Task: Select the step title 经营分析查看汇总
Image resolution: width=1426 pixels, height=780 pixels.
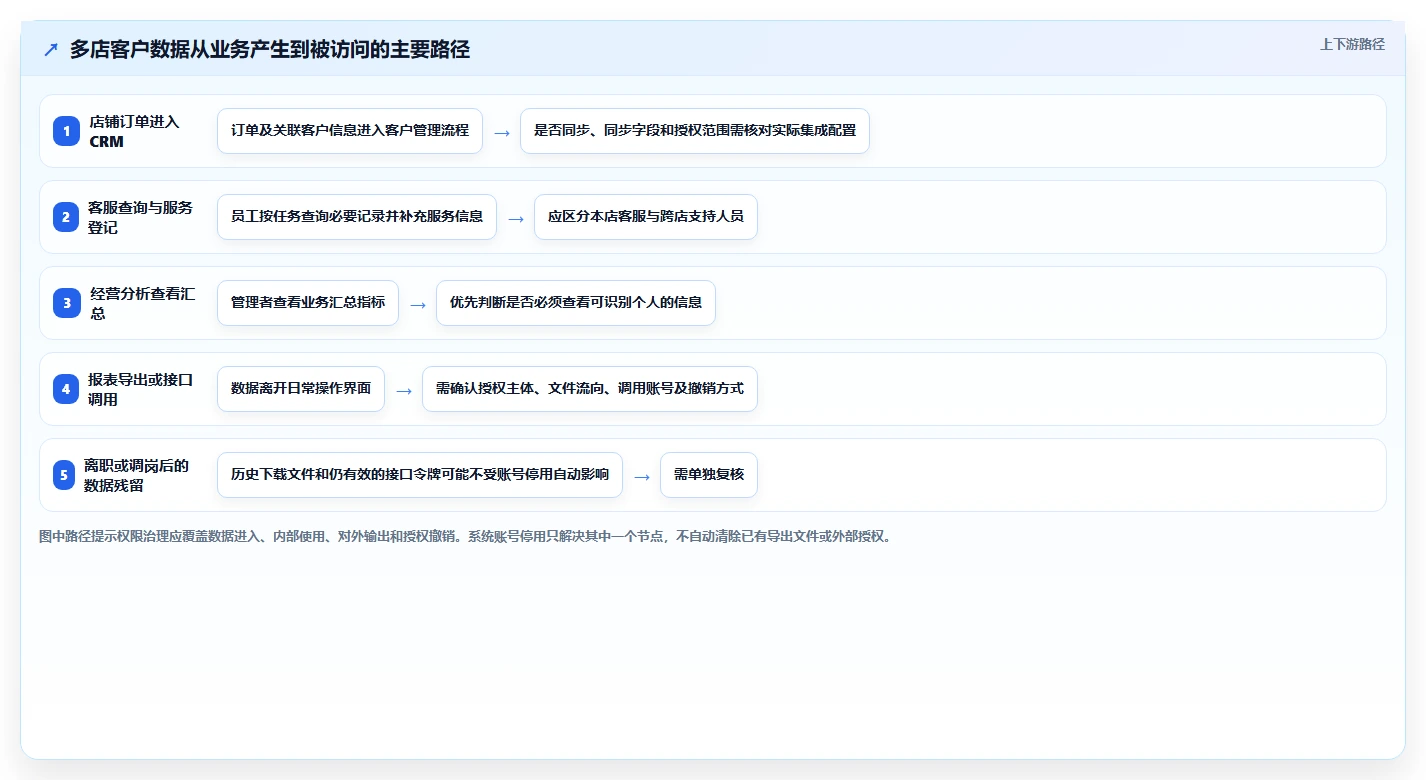Action: (142, 303)
